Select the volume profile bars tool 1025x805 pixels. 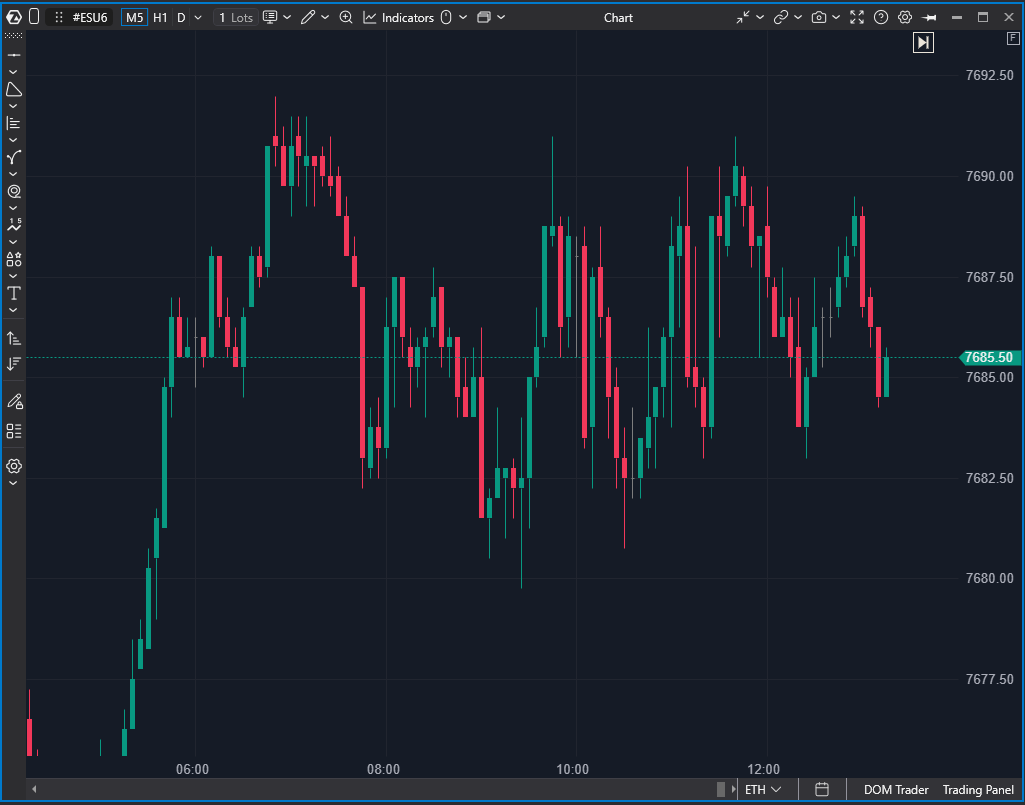tap(14, 123)
